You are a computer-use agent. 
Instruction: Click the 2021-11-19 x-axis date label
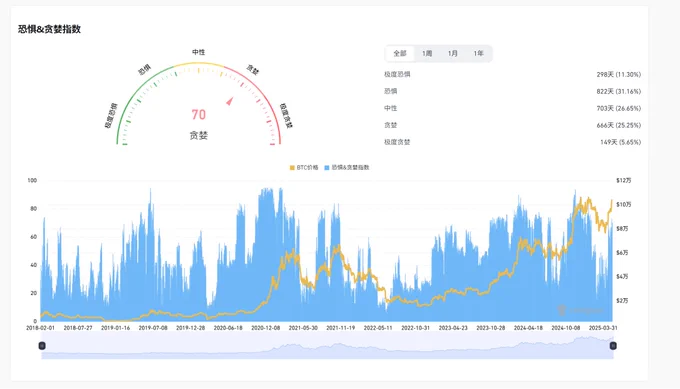[x=340, y=328]
